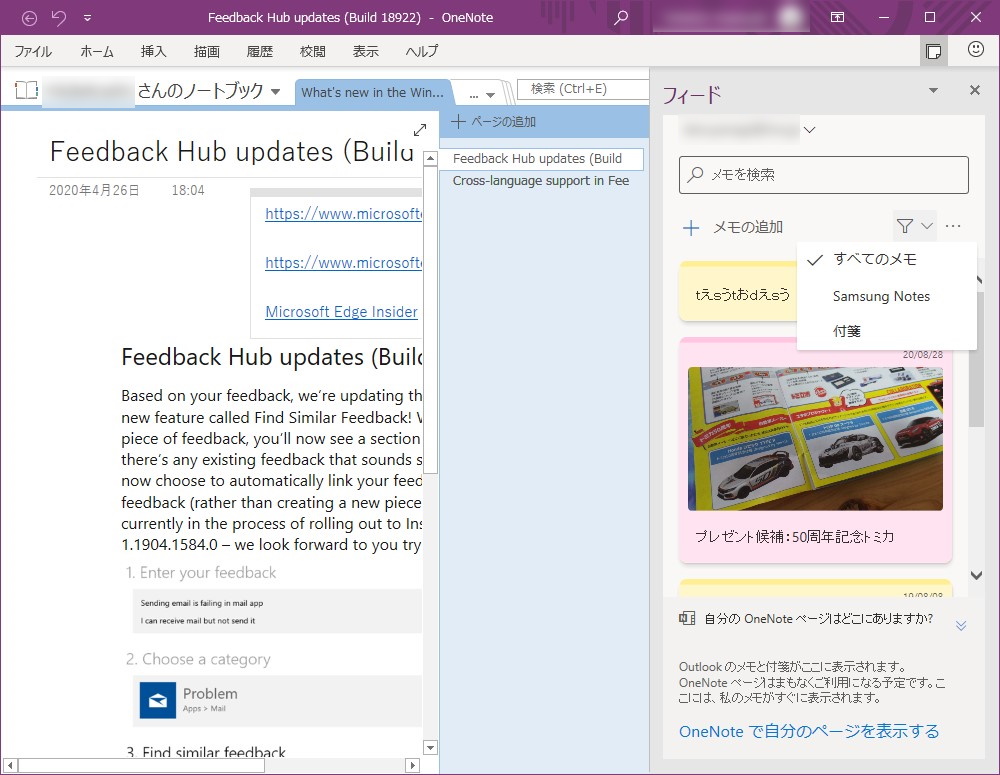Open the ヘルプ ribbon tab
Image resolution: width=1000 pixels, height=775 pixels.
tap(422, 52)
